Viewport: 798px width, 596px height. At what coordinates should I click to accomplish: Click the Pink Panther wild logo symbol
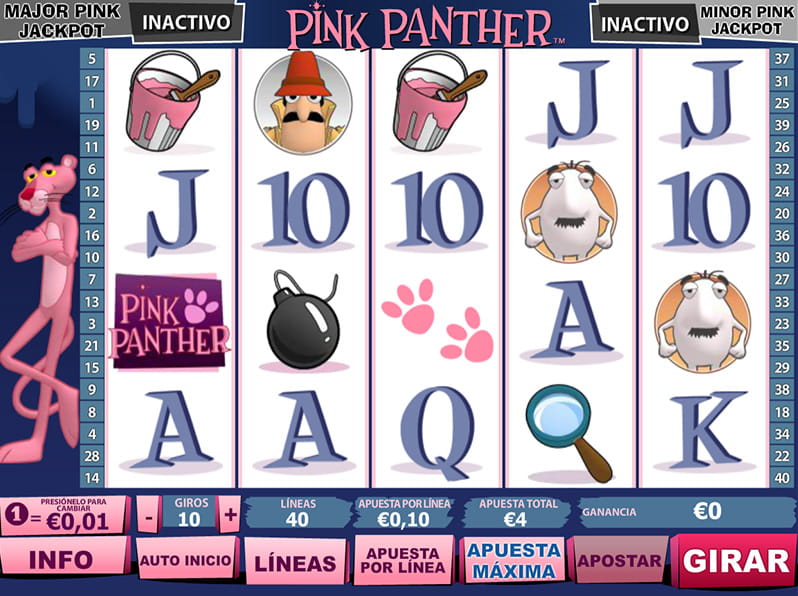[169, 322]
